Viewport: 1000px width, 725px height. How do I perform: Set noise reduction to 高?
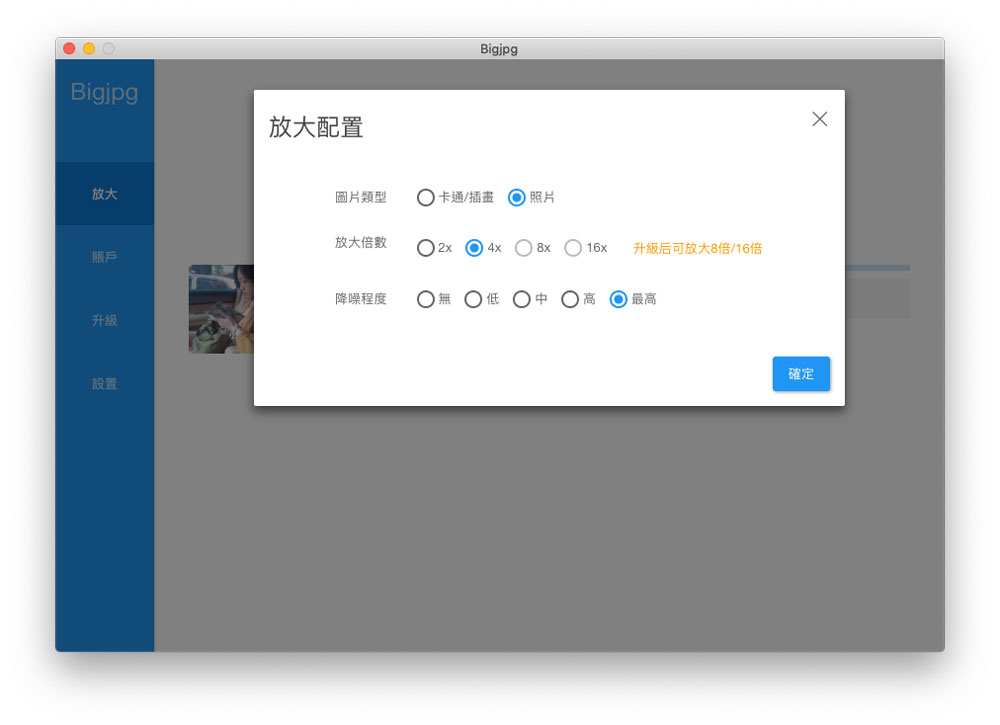point(570,299)
